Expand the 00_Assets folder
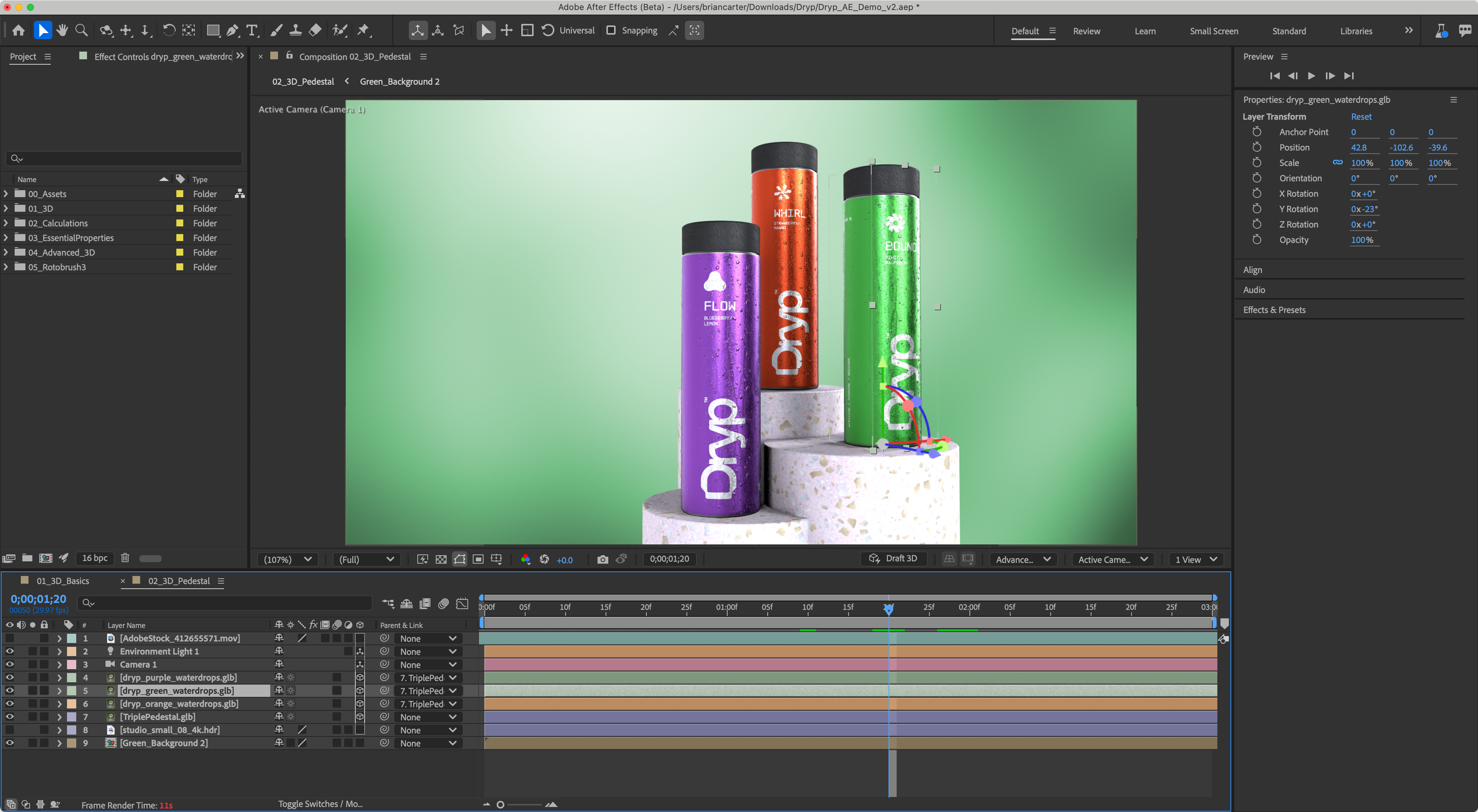 (x=5, y=194)
